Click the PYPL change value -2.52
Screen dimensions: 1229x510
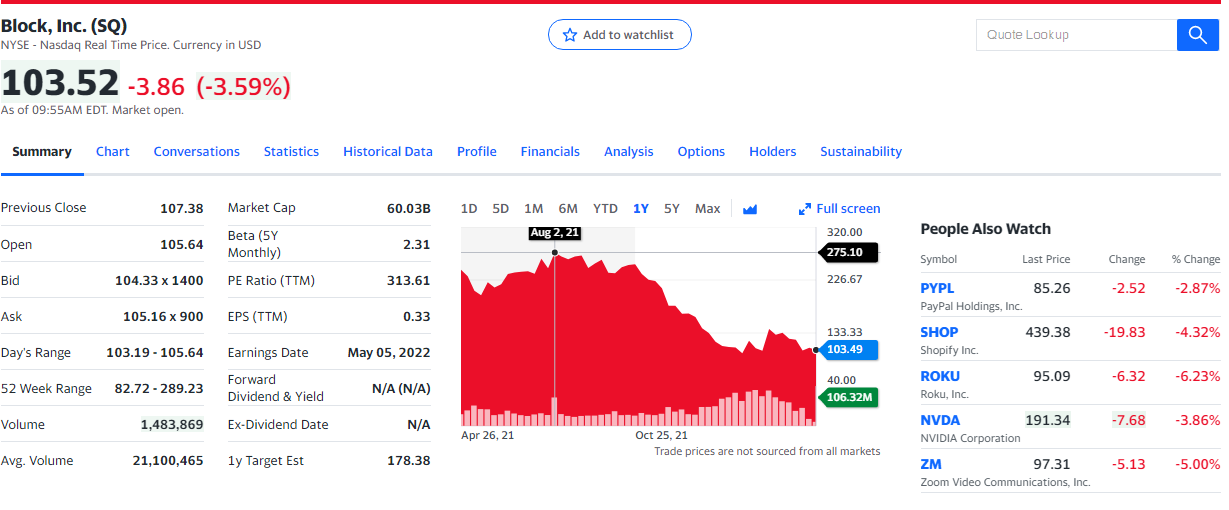click(1128, 288)
